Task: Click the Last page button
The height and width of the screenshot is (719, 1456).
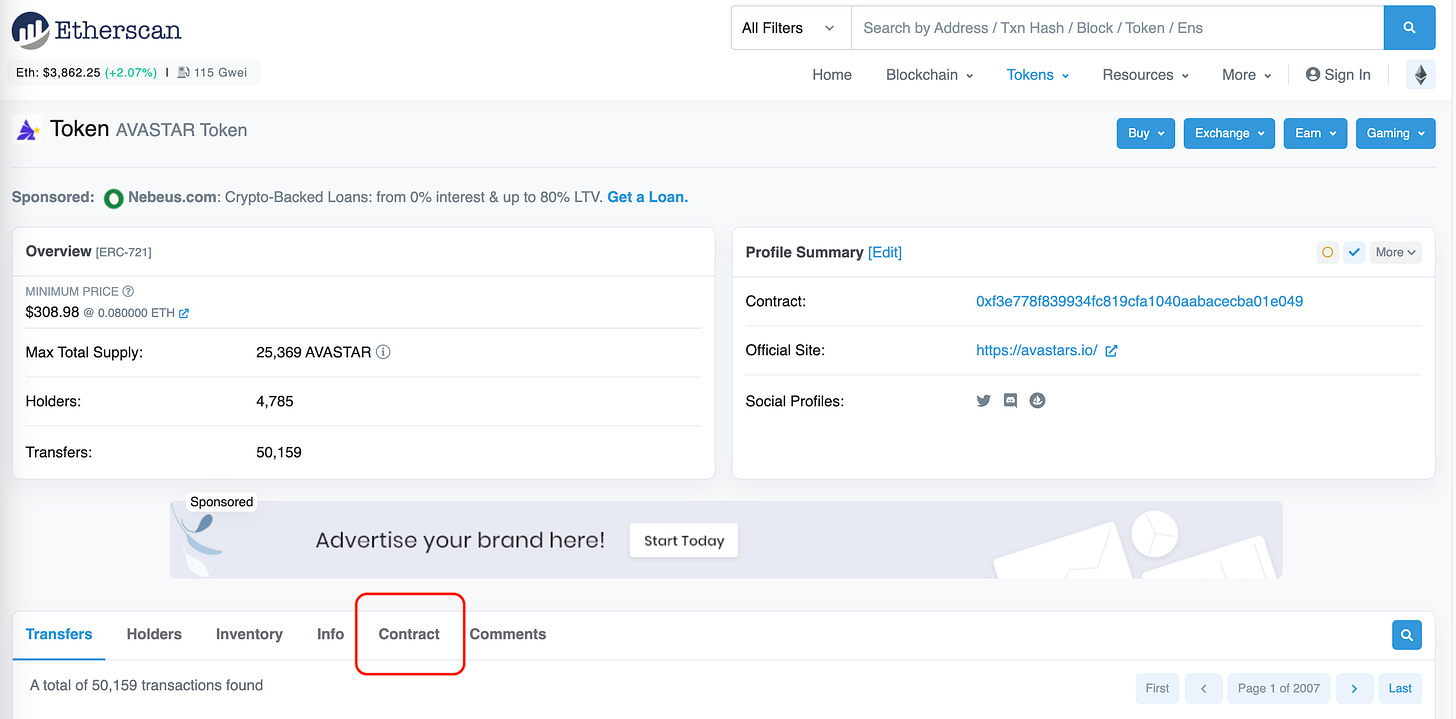Action: click(1400, 688)
